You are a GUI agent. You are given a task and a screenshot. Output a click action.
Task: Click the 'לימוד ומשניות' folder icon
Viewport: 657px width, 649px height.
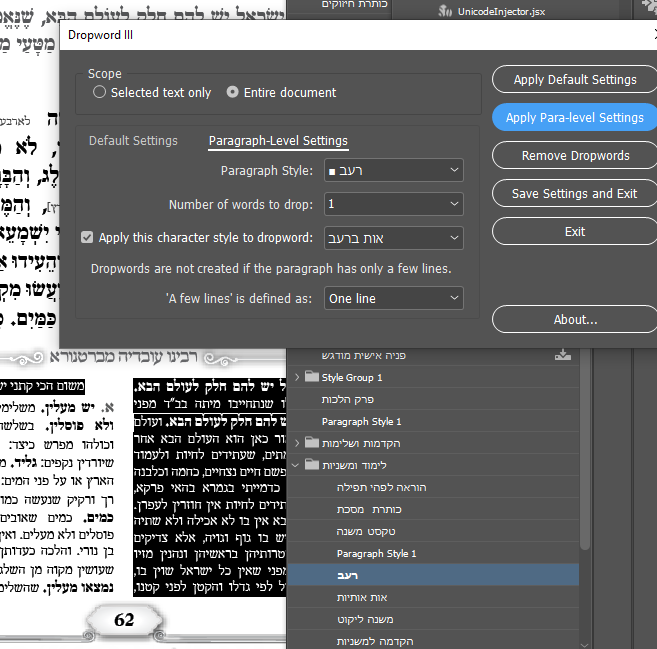point(312,464)
